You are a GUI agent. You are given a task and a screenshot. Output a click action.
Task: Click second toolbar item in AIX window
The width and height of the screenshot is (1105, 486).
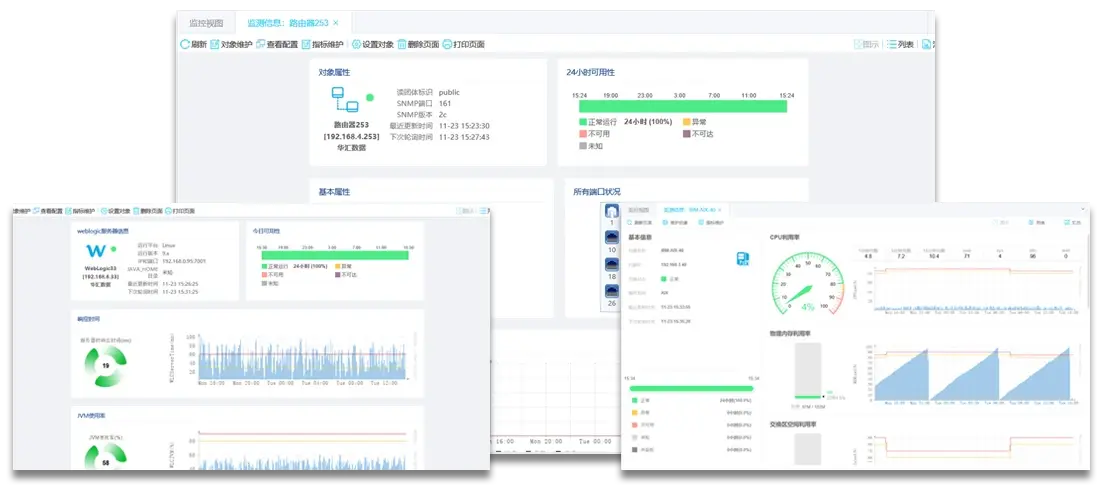[x=673, y=223]
